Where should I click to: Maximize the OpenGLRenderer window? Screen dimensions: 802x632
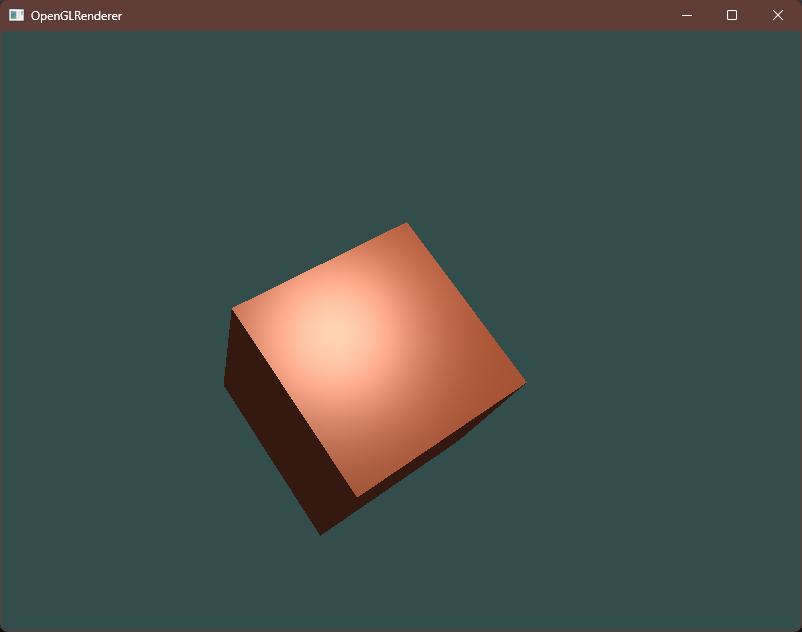(732, 15)
